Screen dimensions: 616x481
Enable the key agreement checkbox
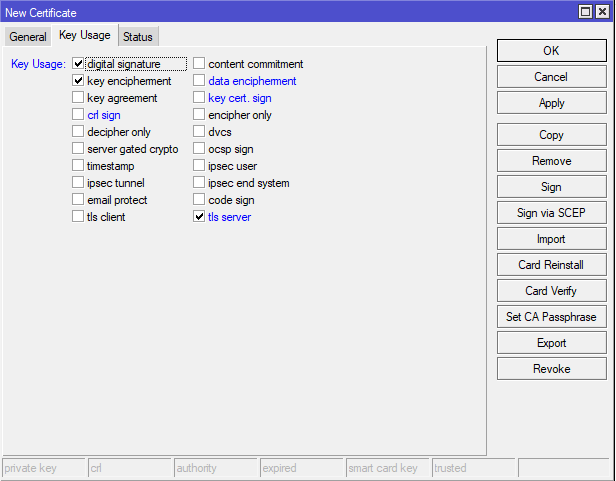tap(78, 97)
